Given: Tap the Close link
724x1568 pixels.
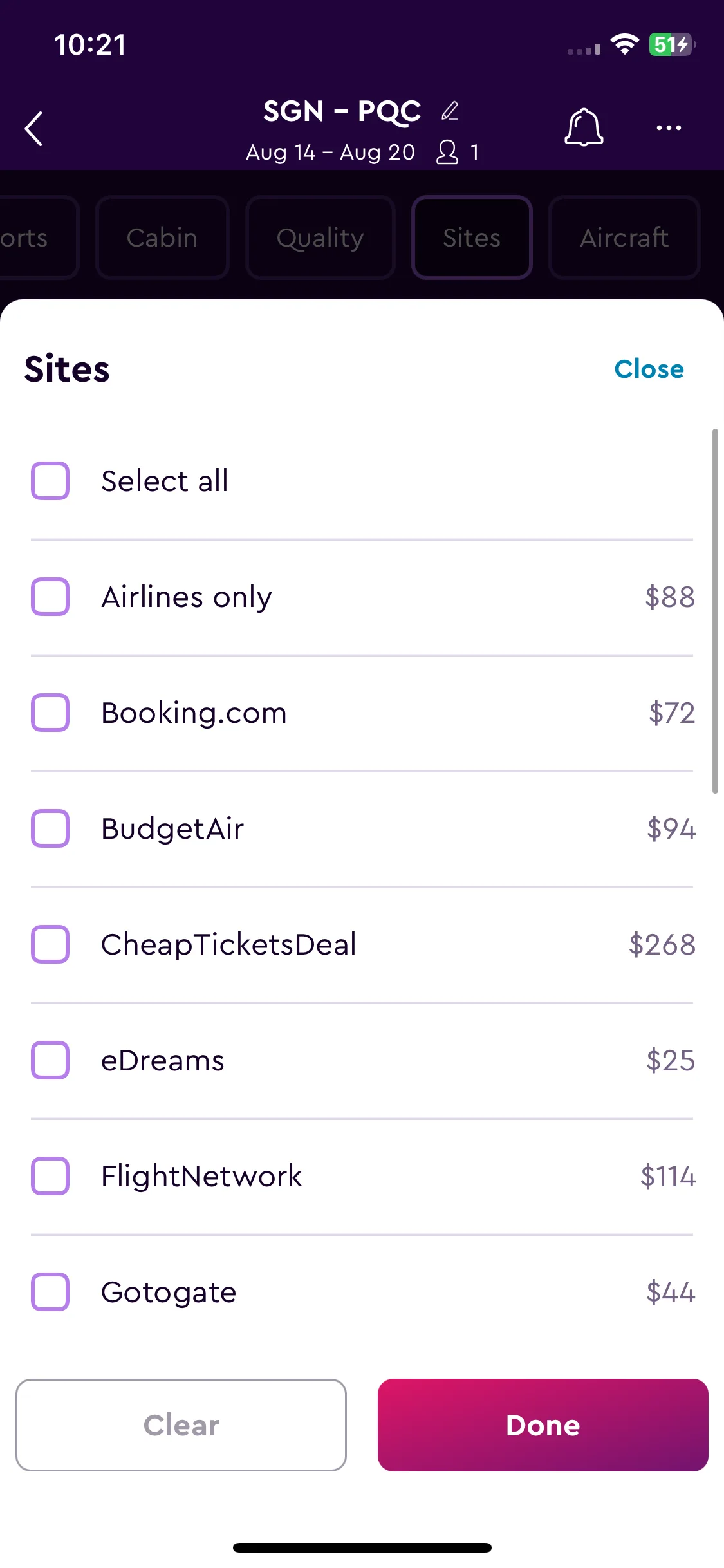Looking at the screenshot, I should click(649, 369).
